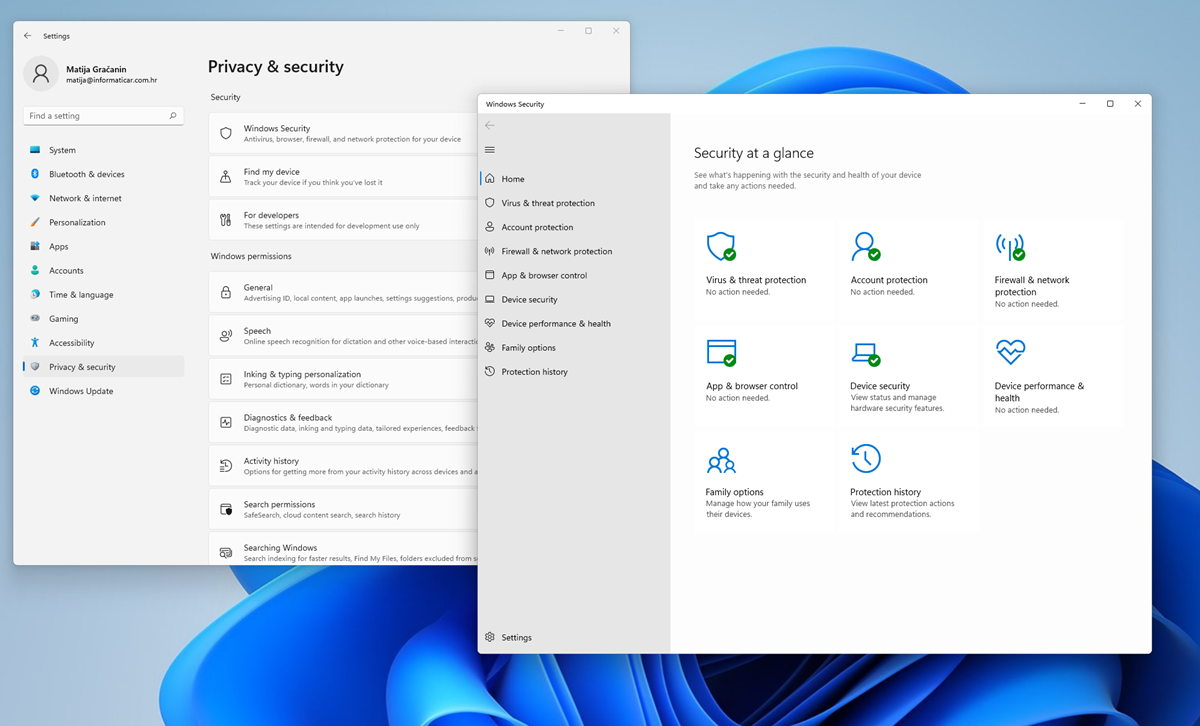Click the General lock icon under Windows permissions
The width and height of the screenshot is (1200, 726).
tap(226, 292)
